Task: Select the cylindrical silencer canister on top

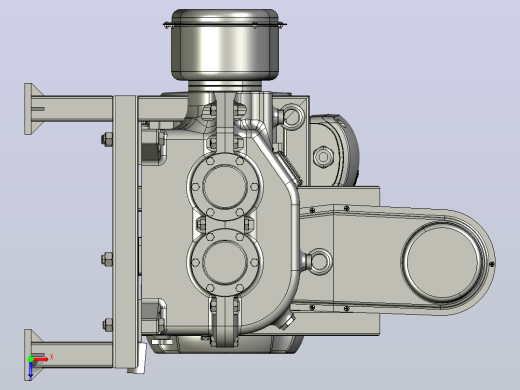Action: coord(225,45)
